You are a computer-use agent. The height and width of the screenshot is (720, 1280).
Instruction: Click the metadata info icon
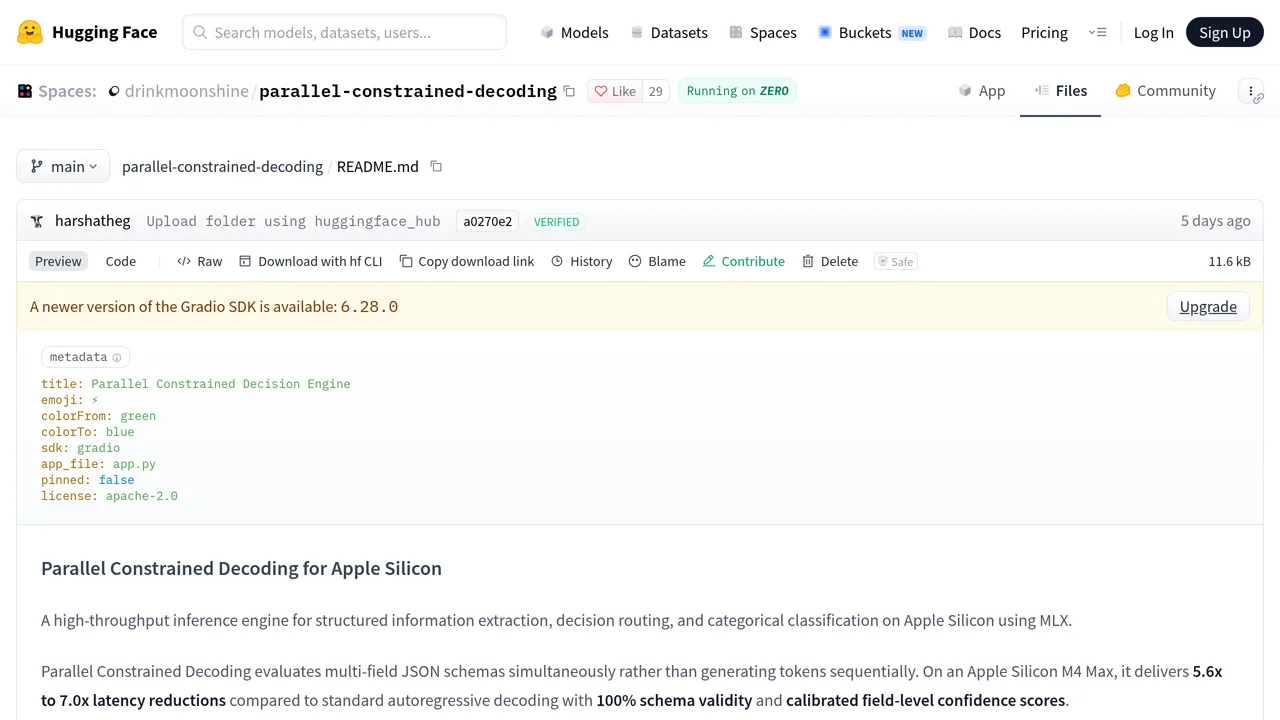[x=116, y=357]
